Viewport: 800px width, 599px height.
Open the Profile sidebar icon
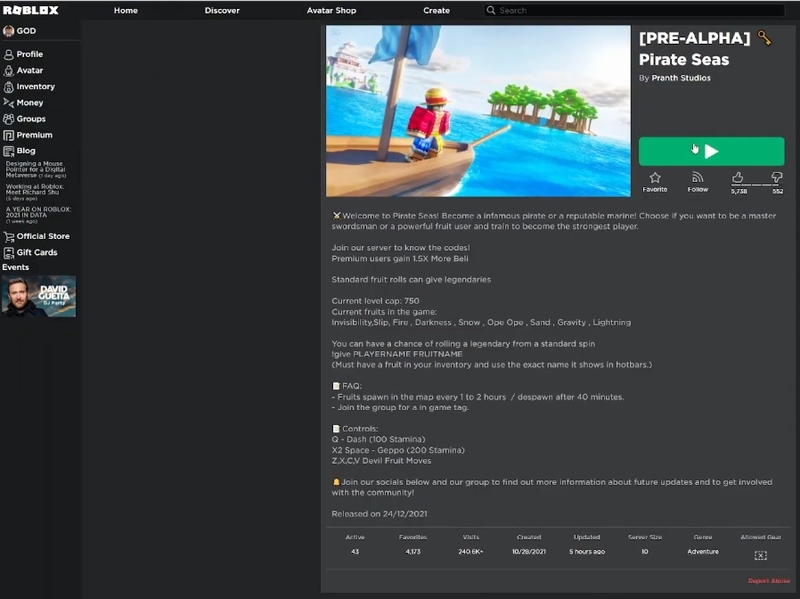click(8, 54)
